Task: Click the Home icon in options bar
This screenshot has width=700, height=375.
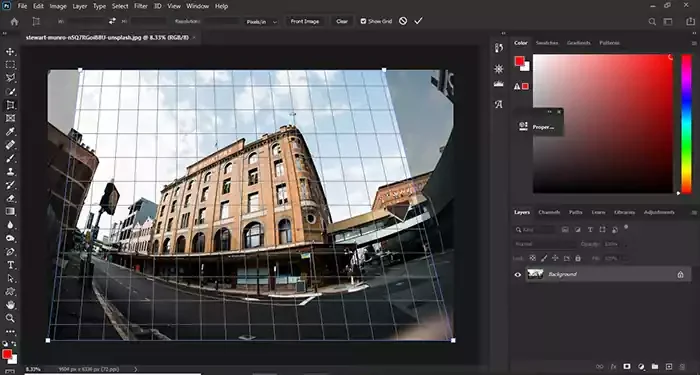Action: coord(14,21)
